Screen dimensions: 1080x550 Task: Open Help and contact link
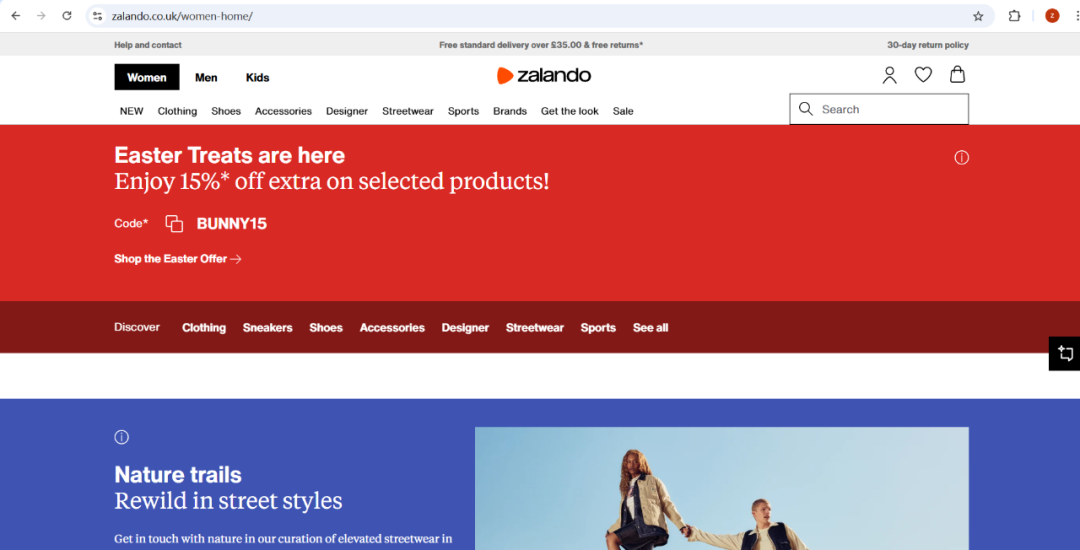tap(148, 45)
